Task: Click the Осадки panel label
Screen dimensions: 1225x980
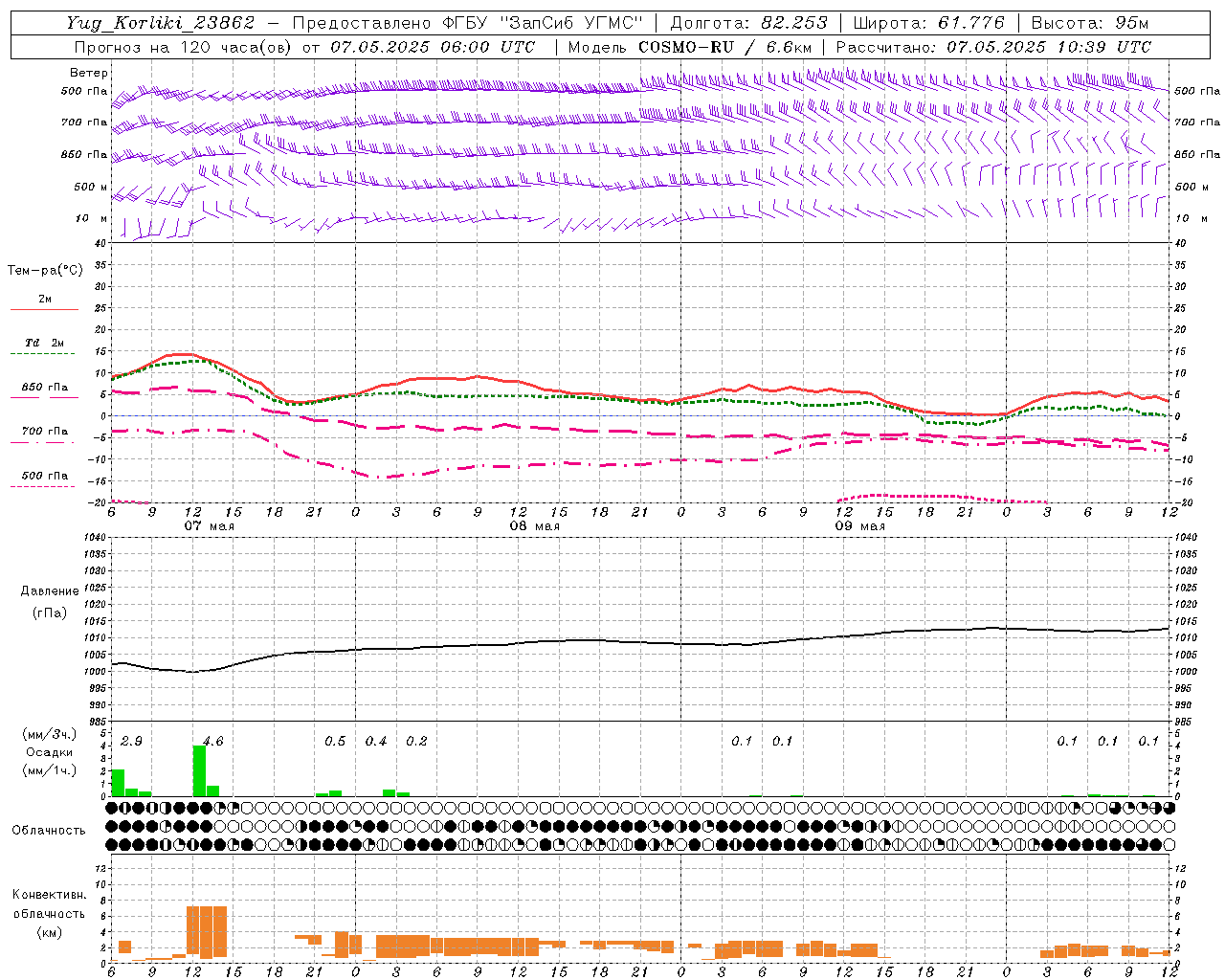Action: 49,752
